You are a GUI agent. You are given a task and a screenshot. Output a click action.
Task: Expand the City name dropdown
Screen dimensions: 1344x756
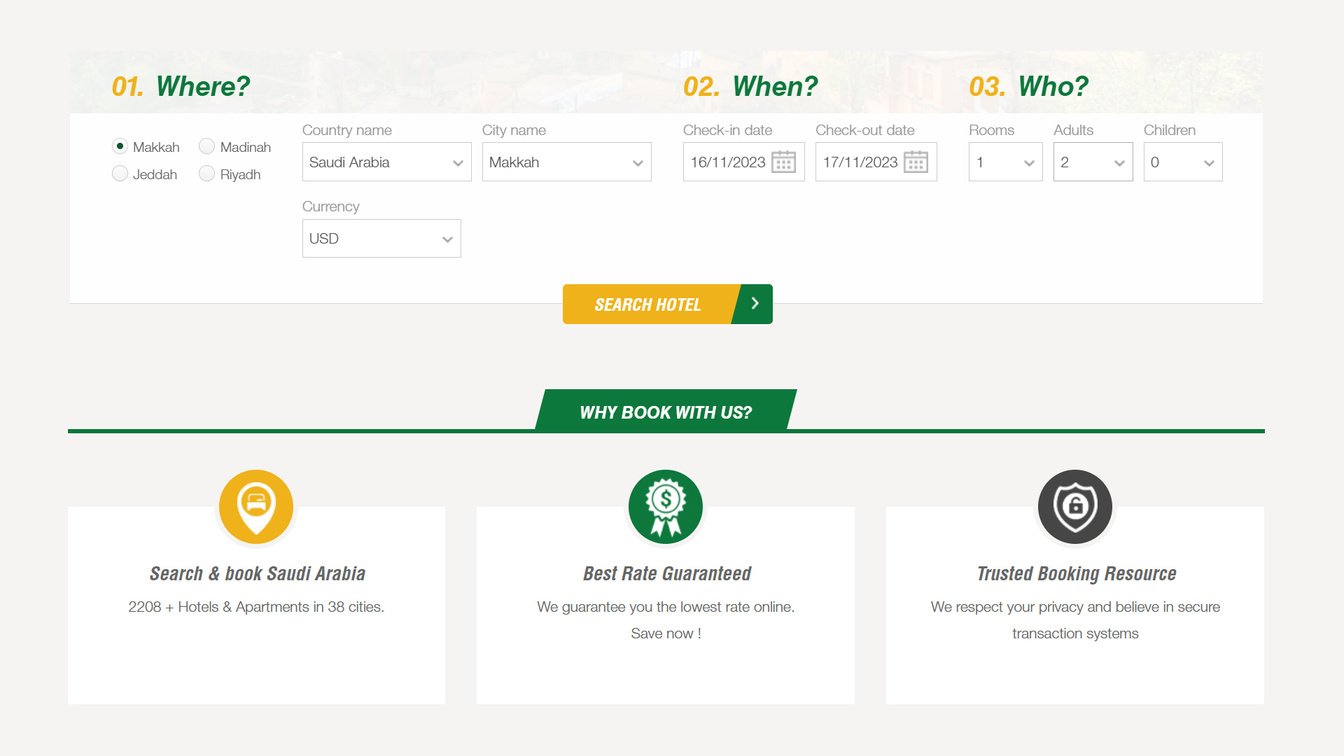click(566, 162)
